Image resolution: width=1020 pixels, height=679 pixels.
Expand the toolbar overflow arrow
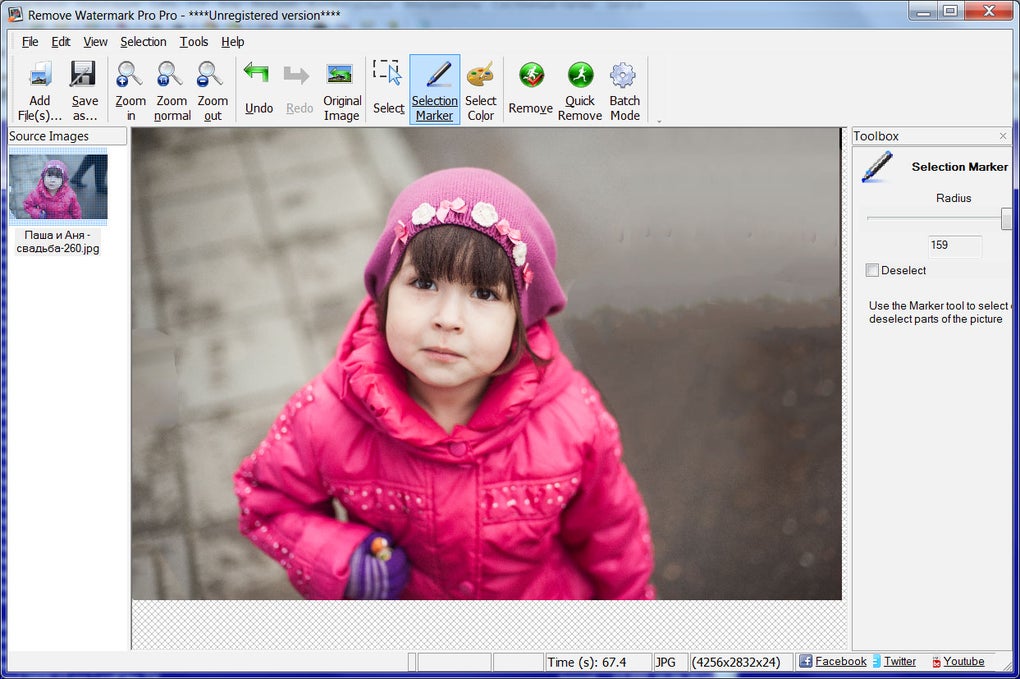tap(659, 121)
